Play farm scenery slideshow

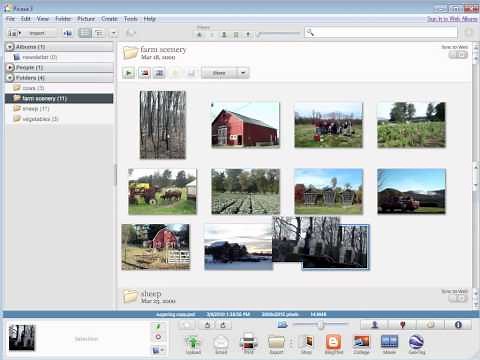pyautogui.click(x=129, y=73)
